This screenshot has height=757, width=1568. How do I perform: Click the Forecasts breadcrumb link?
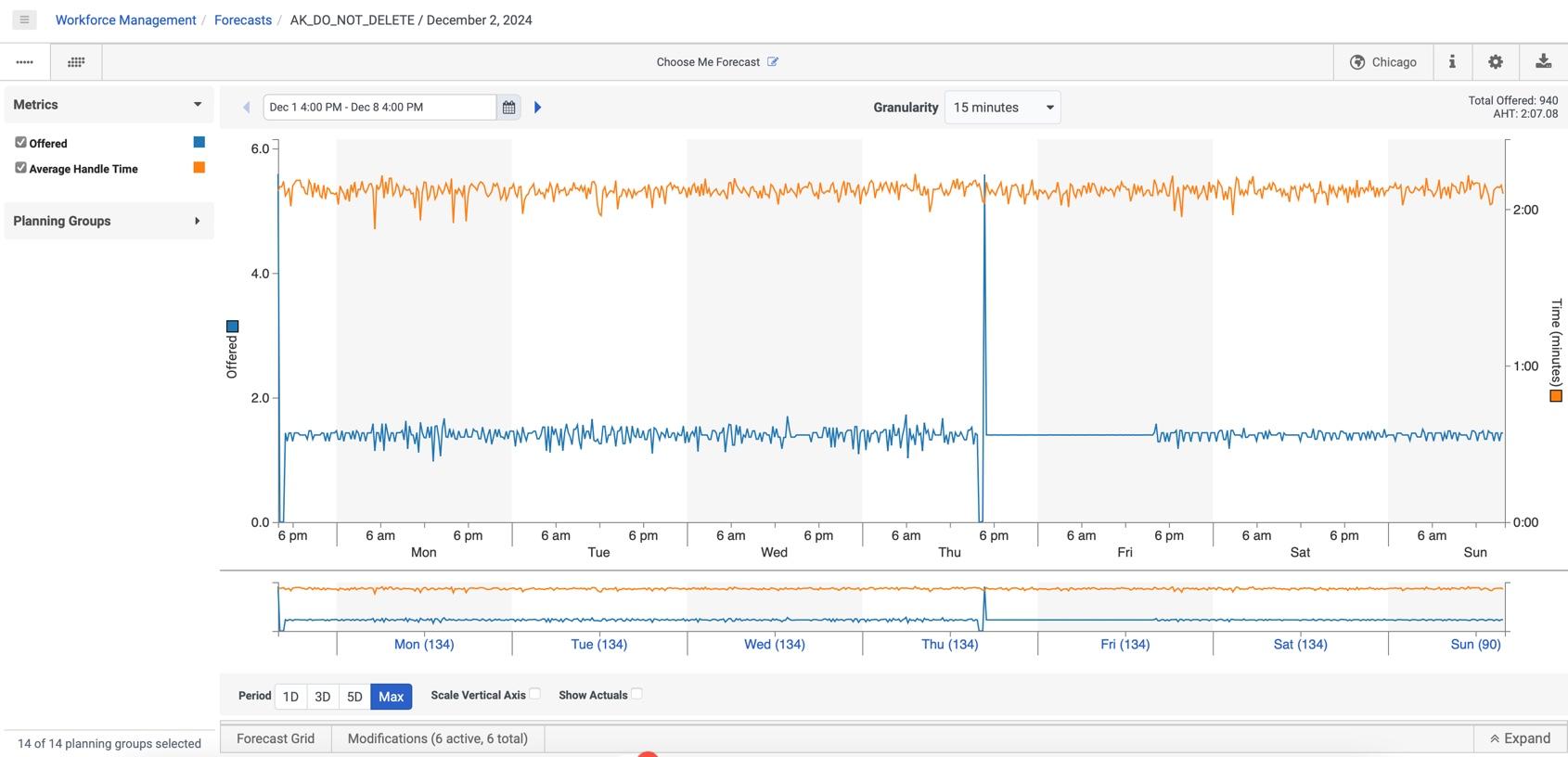242,19
